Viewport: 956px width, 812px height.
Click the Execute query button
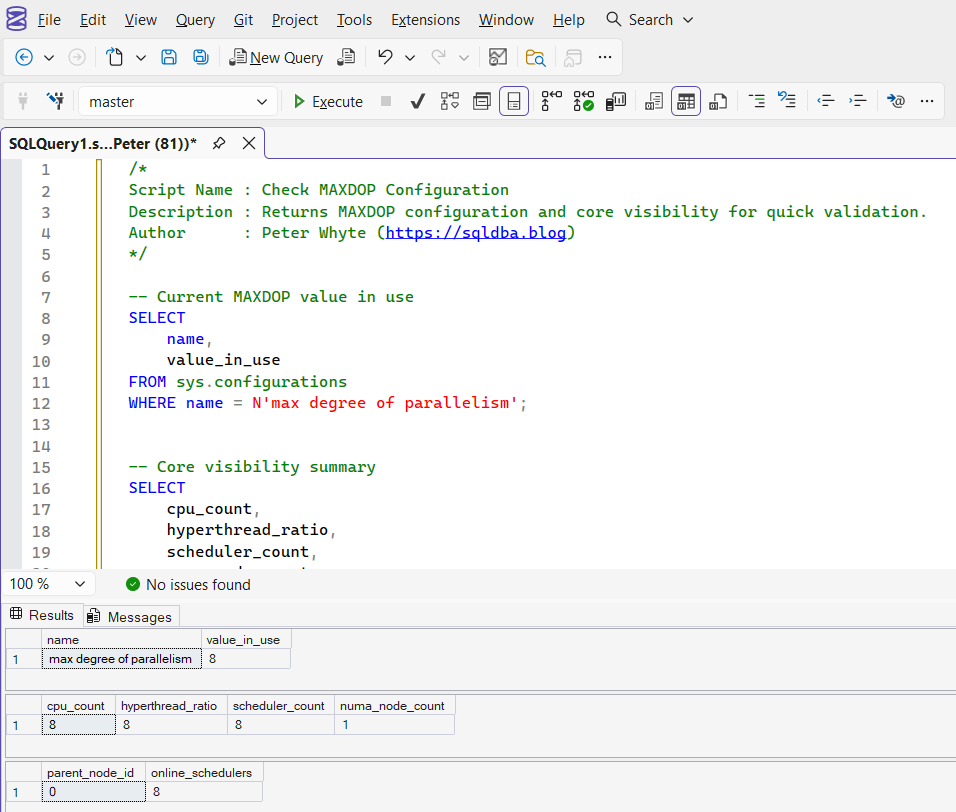[x=327, y=101]
